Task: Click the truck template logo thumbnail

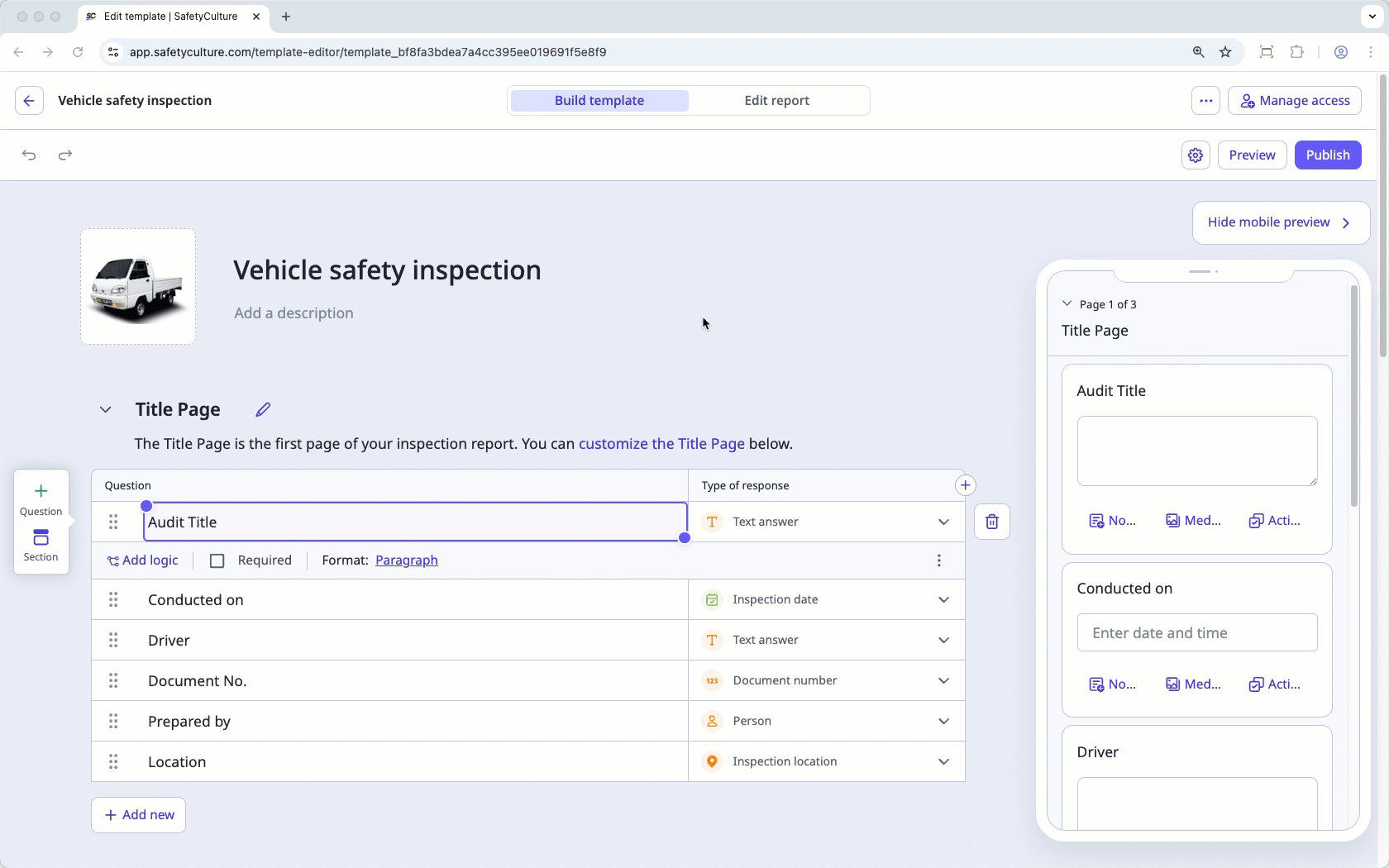Action: pos(138,287)
